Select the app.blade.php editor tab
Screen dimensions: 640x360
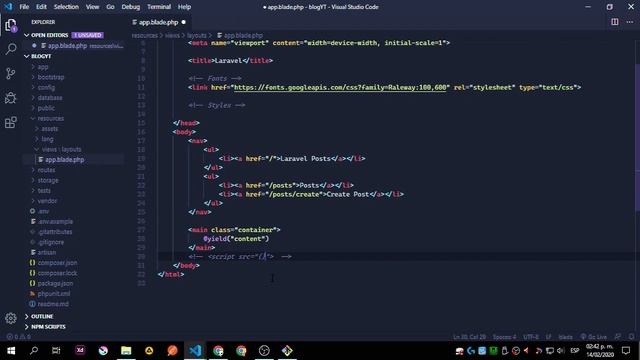click(x=158, y=22)
